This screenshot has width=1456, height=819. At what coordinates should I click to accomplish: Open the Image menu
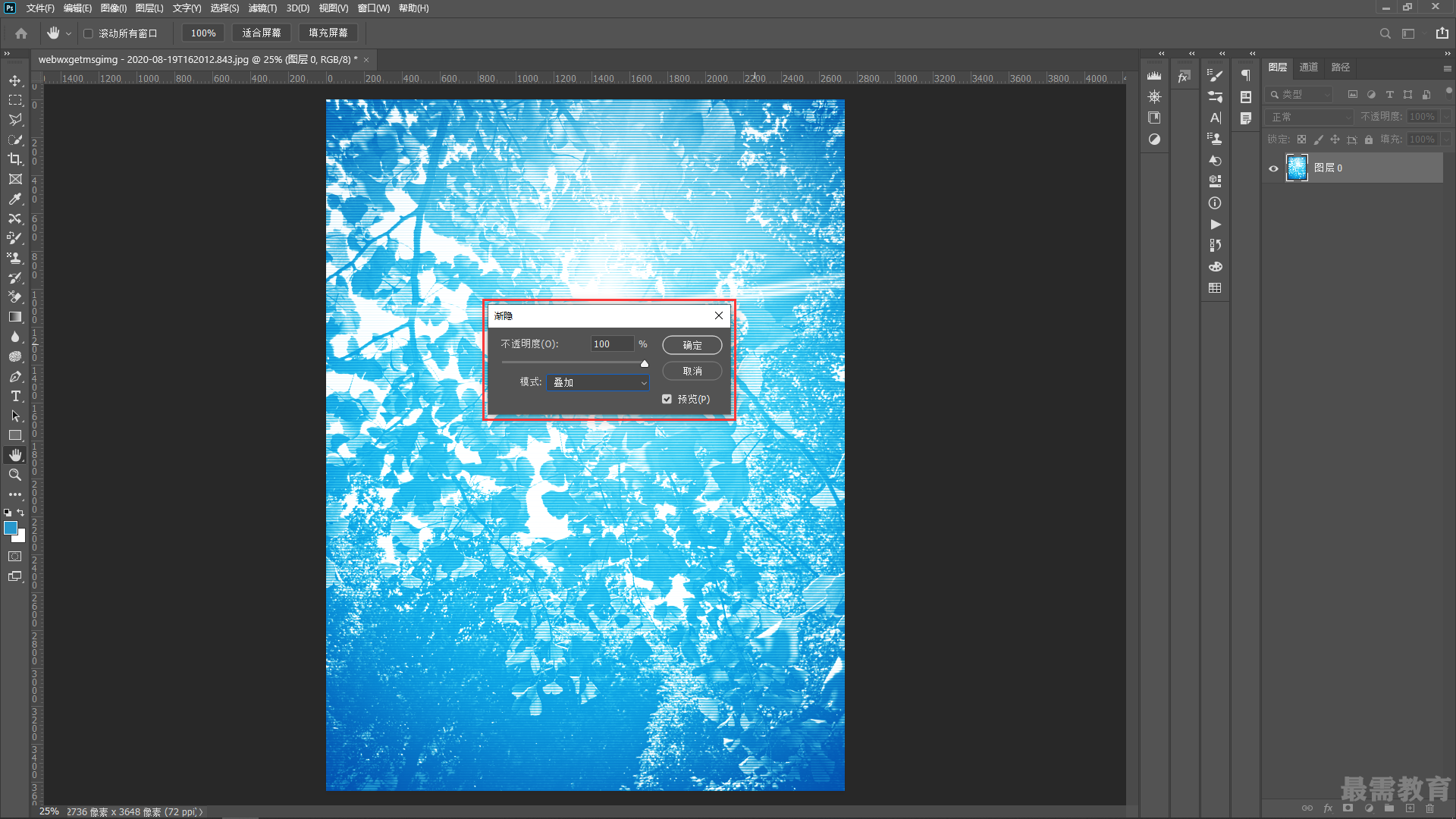coord(114,8)
